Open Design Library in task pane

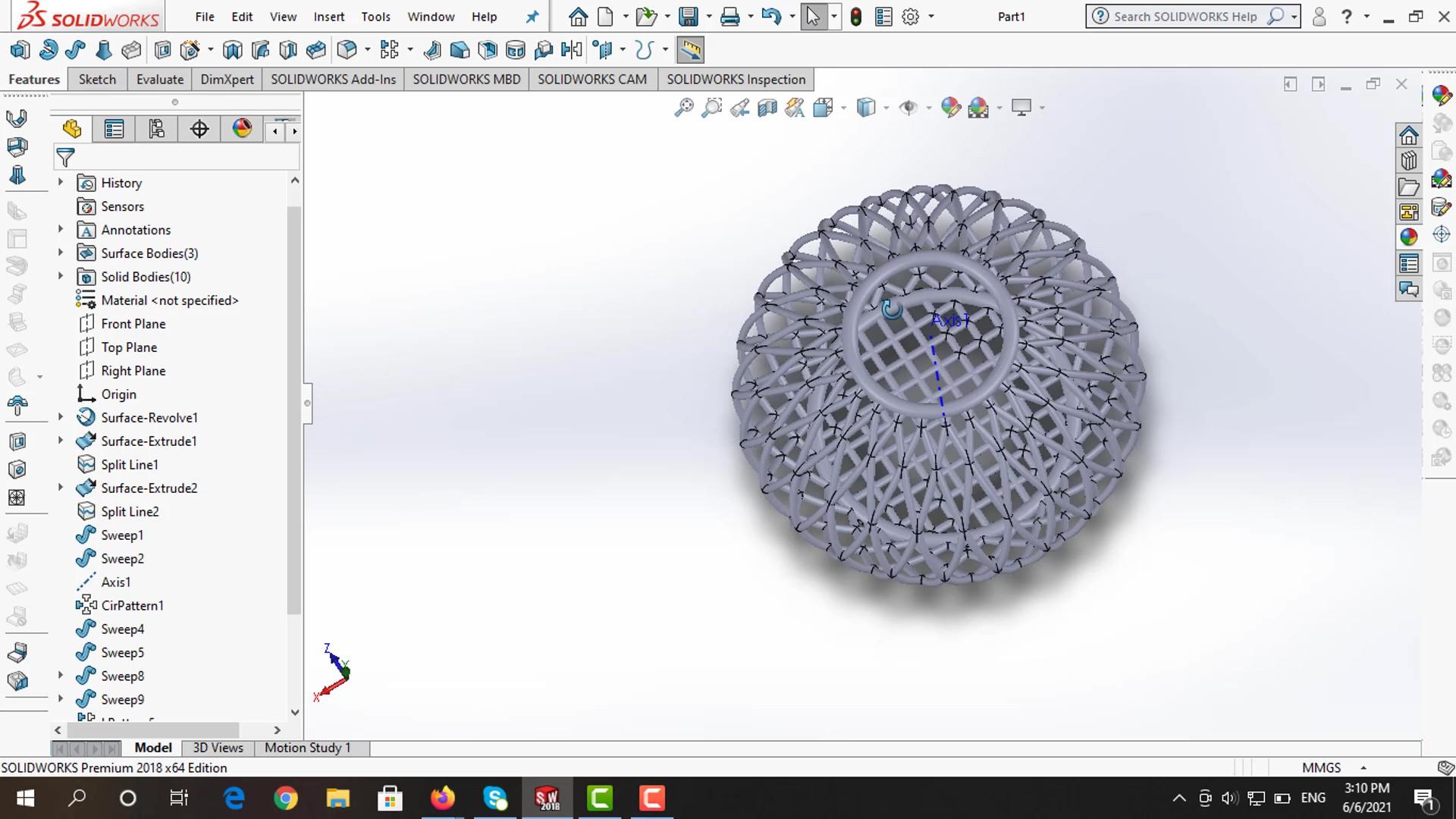point(1408,162)
